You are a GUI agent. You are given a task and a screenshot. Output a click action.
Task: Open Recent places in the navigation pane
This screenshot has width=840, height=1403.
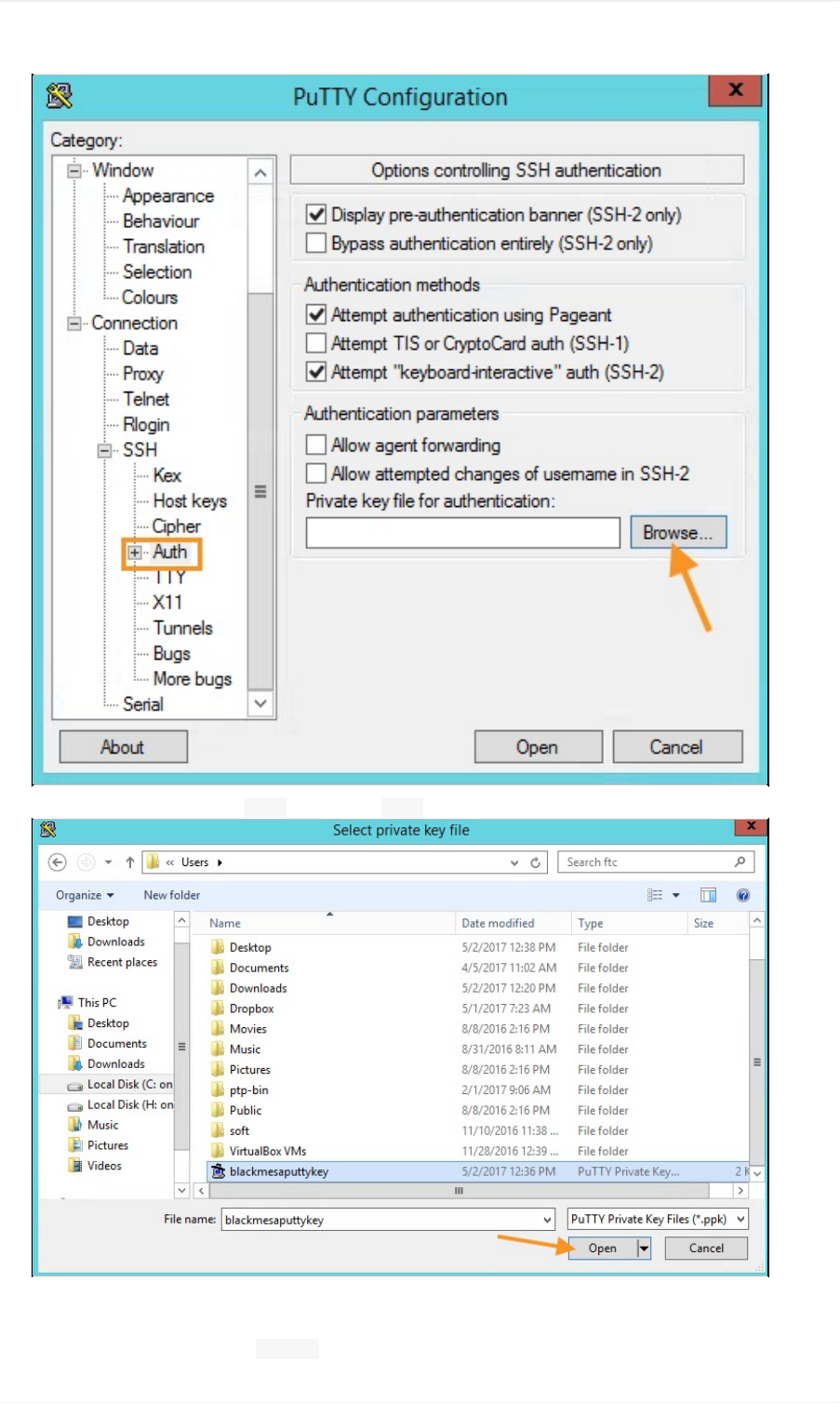click(x=113, y=962)
